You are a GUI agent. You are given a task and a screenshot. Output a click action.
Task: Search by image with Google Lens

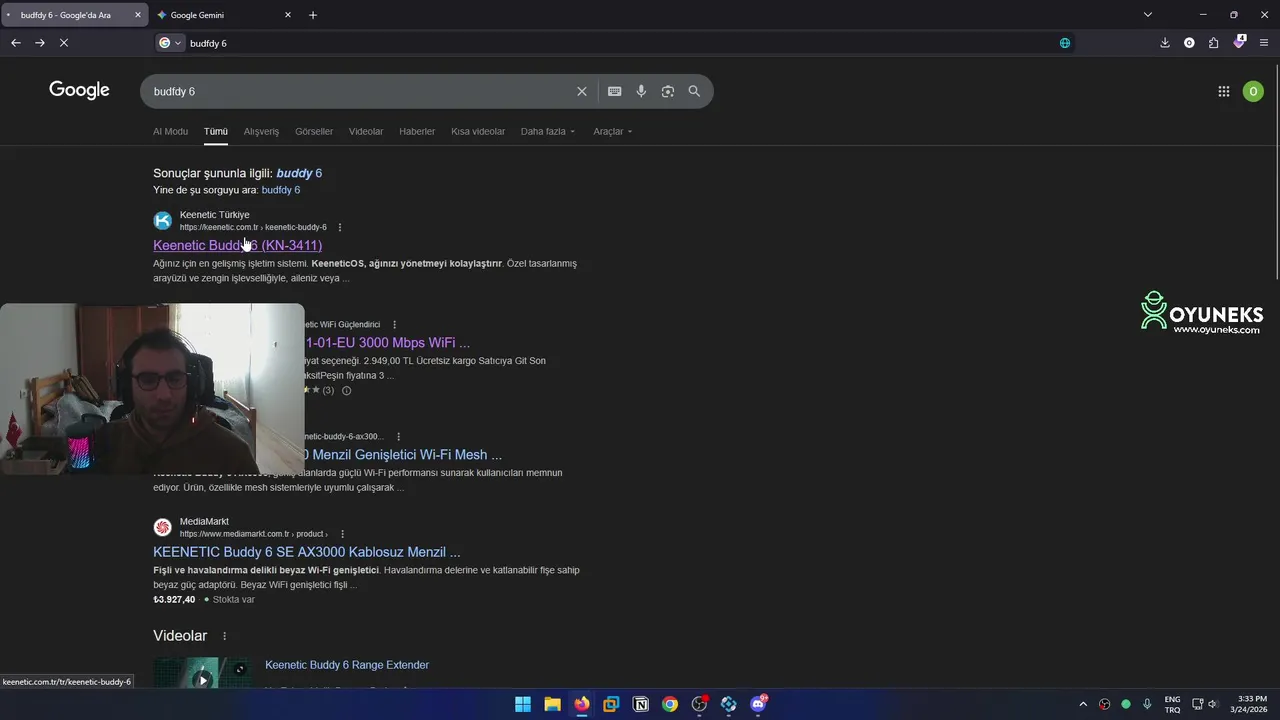pos(667,91)
